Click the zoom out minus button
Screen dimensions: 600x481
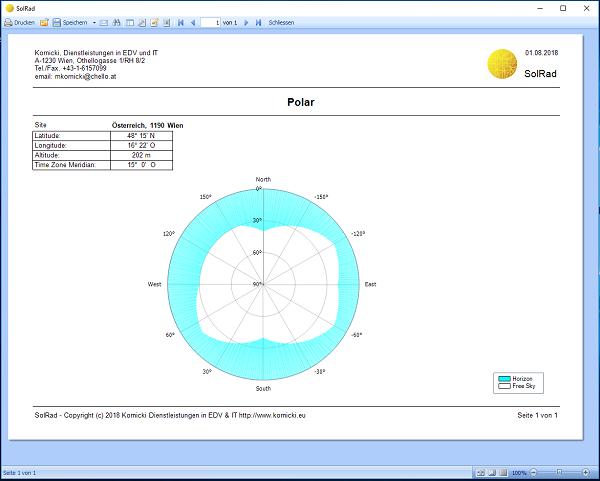(x=533, y=472)
